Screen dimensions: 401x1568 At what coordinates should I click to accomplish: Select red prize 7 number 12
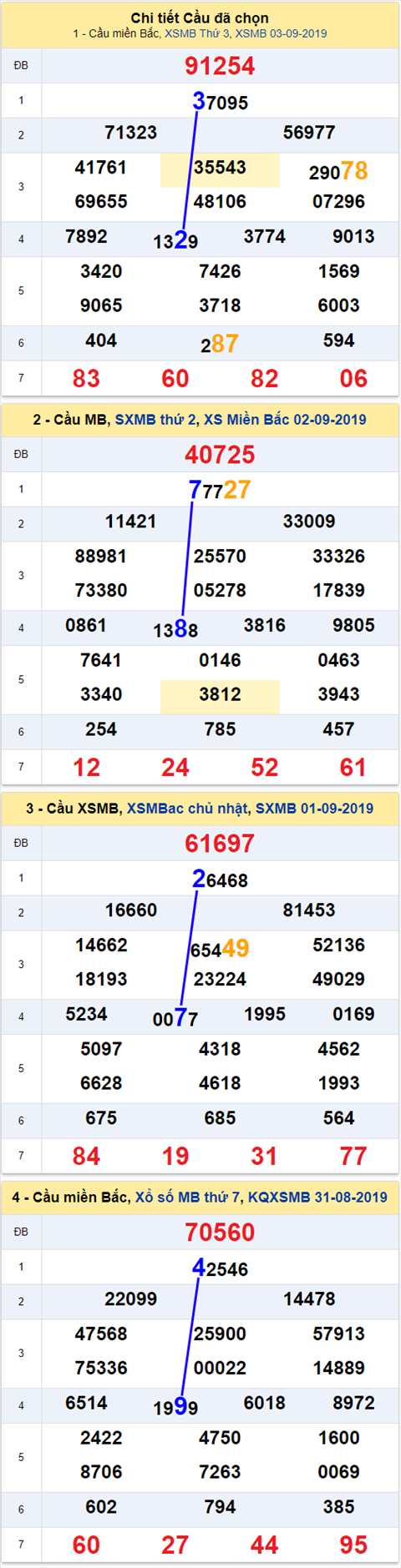point(86,768)
